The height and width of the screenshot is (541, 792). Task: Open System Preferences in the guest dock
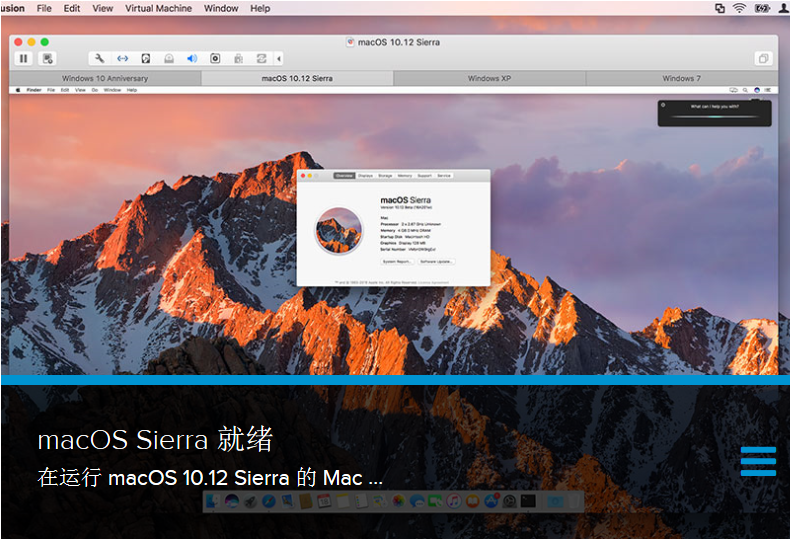[510, 501]
